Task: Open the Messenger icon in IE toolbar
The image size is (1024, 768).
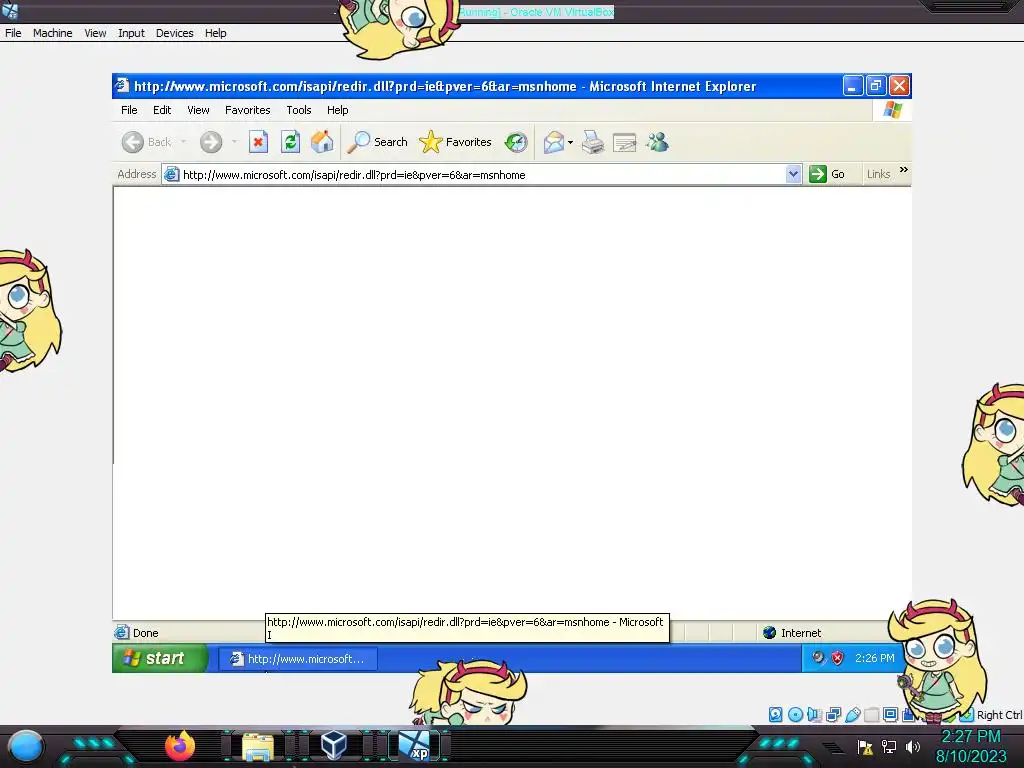Action: pos(658,142)
